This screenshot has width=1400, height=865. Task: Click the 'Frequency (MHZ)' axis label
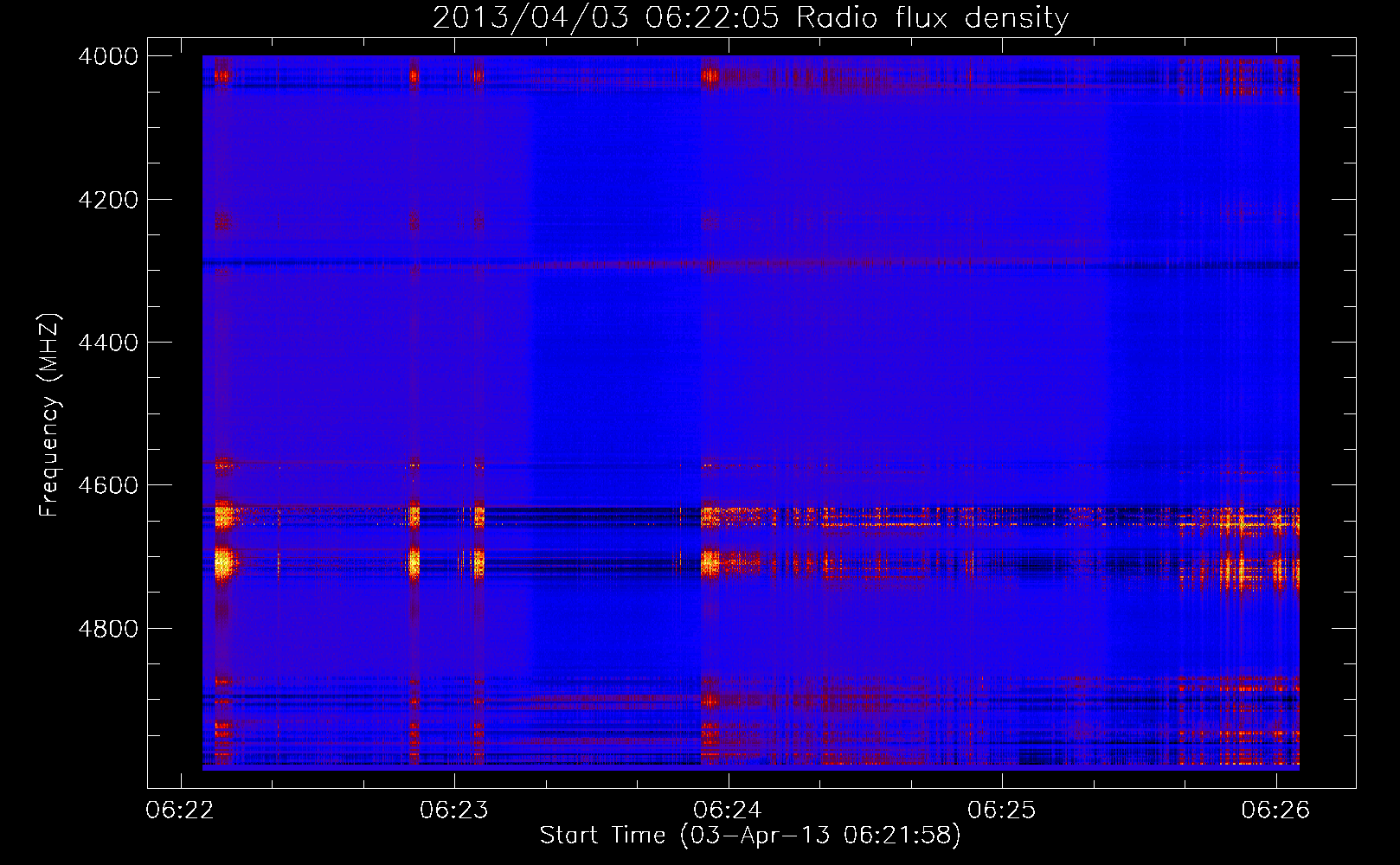(49, 415)
